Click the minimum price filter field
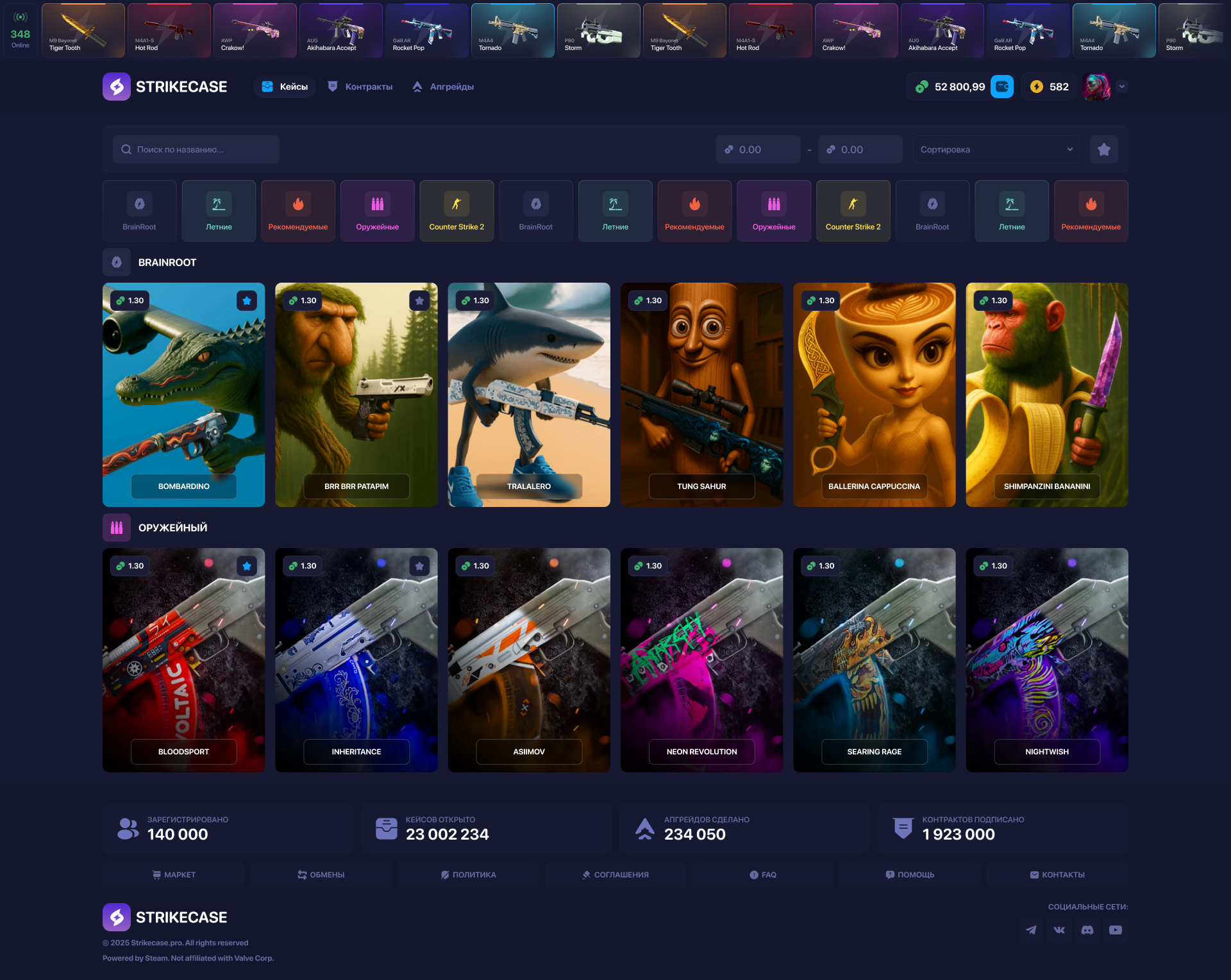1231x980 pixels. 758,149
